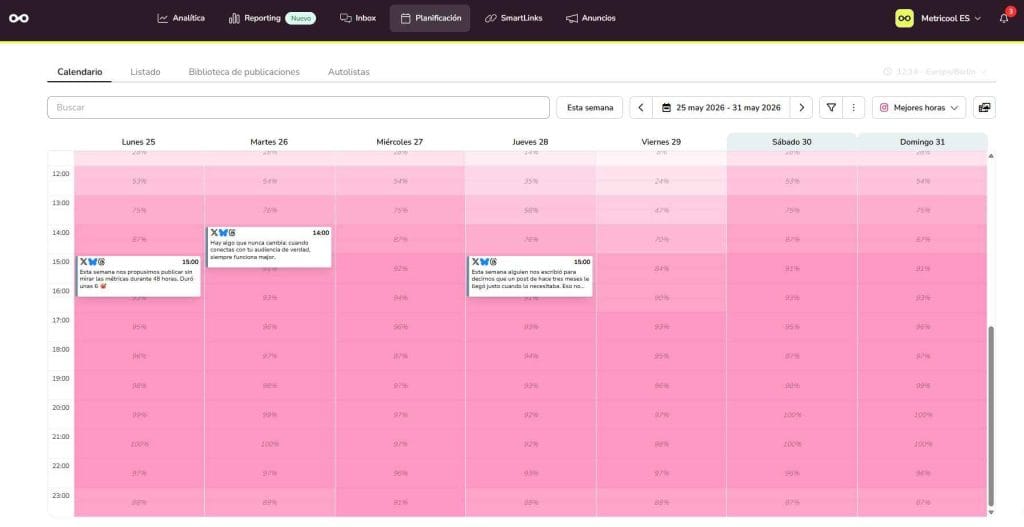1024x527 pixels.
Task: Click the X icon on Lunes 15:00 post
Action: (x=83, y=262)
